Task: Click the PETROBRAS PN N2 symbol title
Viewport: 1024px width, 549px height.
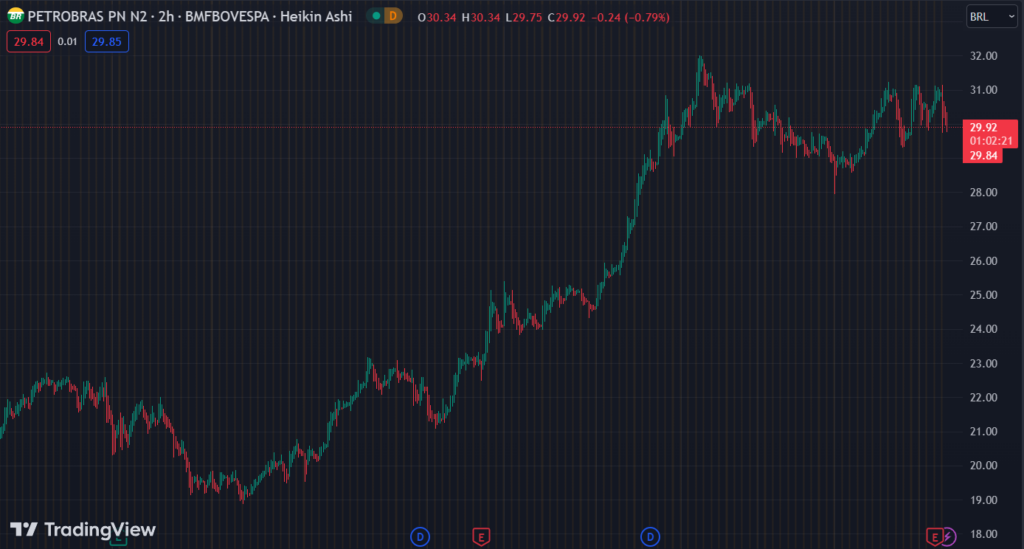Action: [x=88, y=16]
